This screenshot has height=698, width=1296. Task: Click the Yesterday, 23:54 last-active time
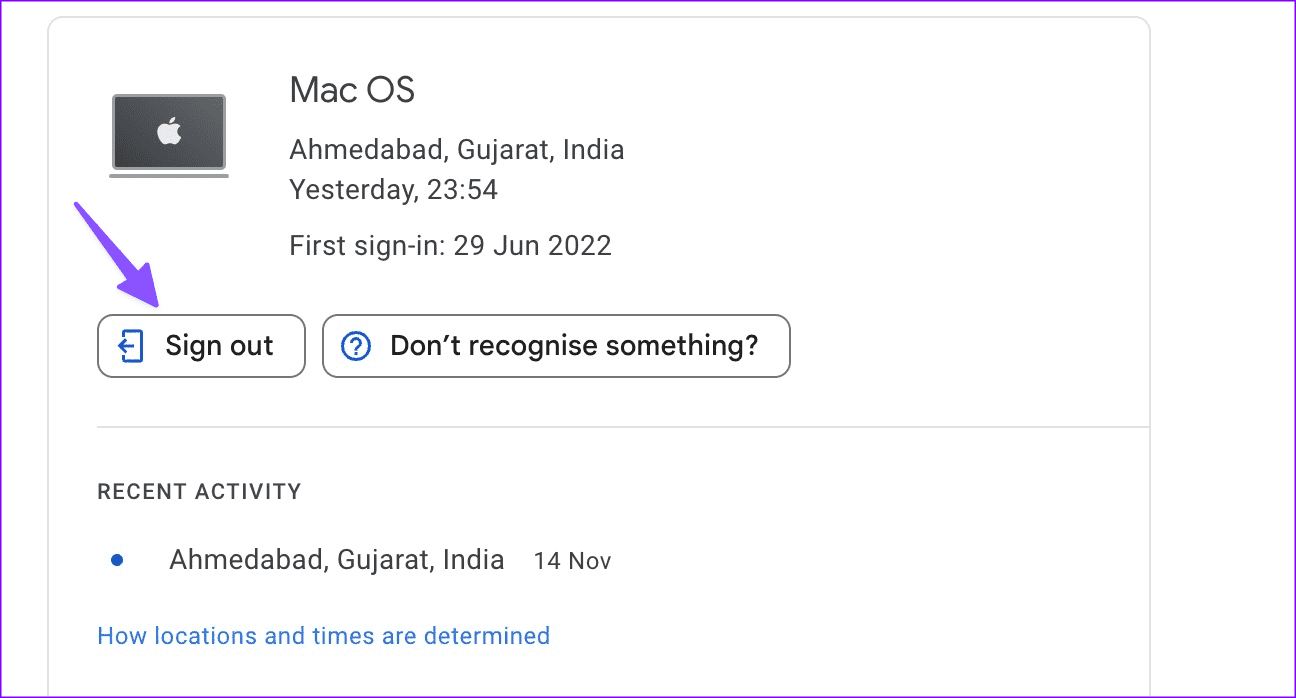[393, 190]
